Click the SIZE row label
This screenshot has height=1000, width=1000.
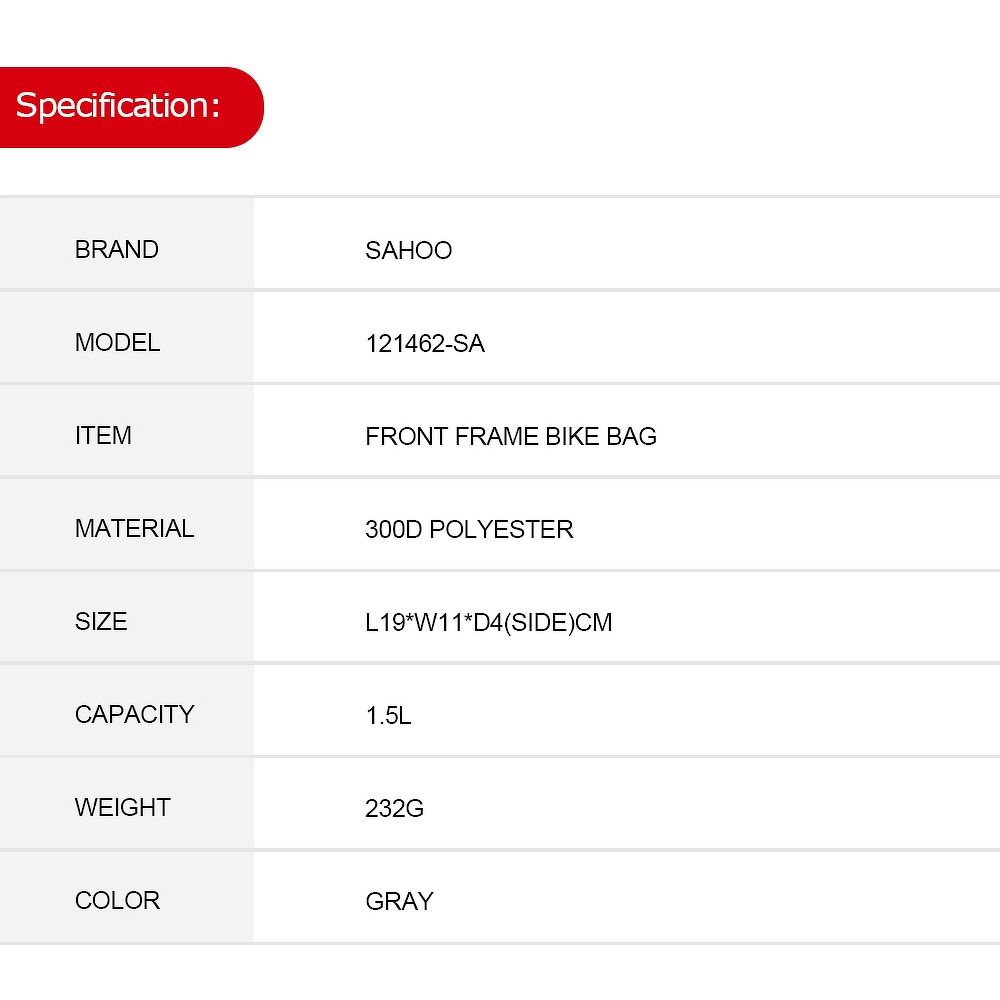101,621
